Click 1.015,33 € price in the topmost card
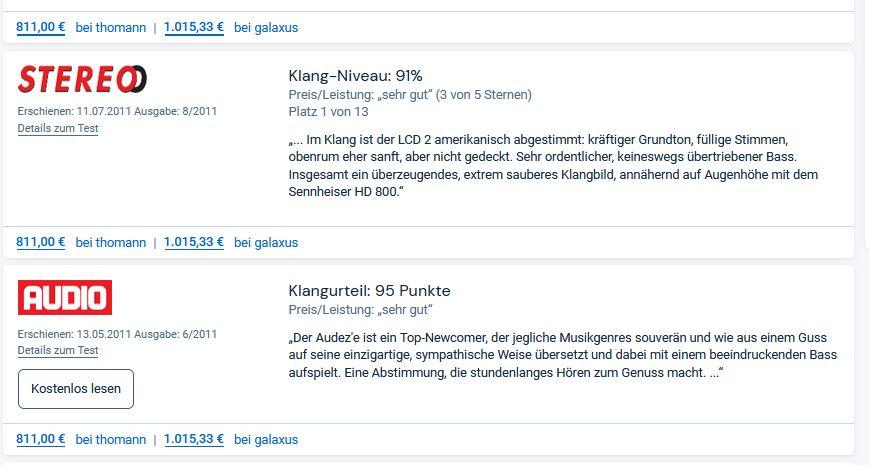869x465 pixels. coord(194,27)
